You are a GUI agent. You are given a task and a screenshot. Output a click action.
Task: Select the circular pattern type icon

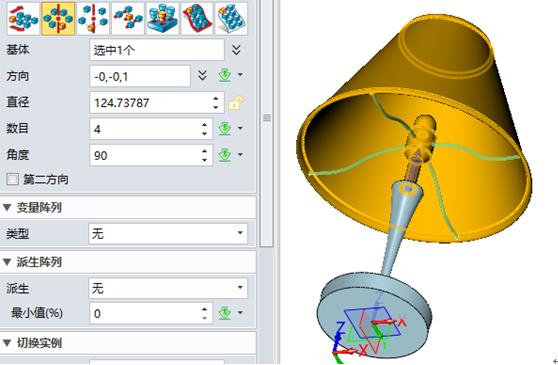coord(58,18)
